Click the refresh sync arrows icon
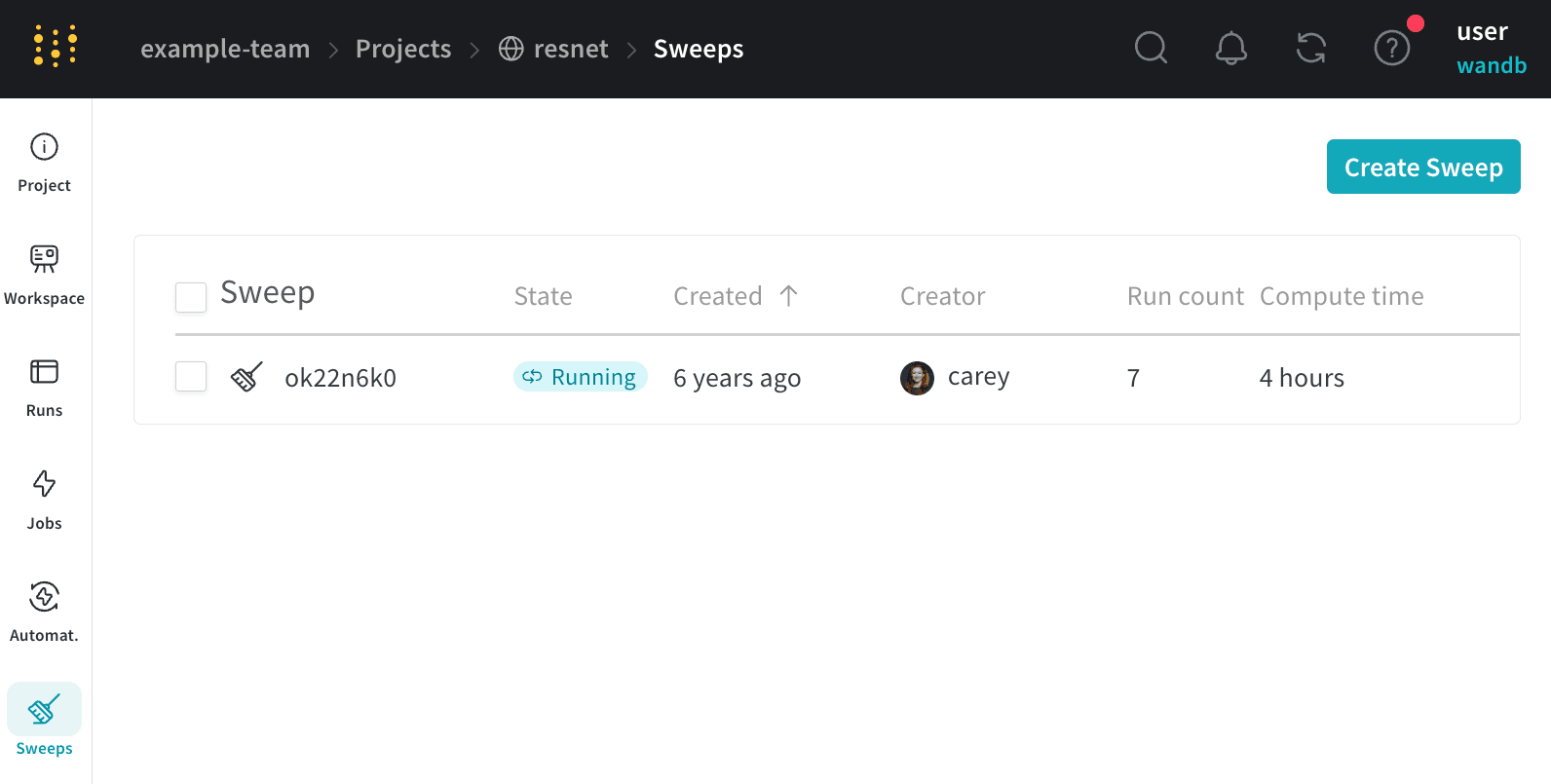Image resolution: width=1551 pixels, height=784 pixels. click(x=1311, y=48)
